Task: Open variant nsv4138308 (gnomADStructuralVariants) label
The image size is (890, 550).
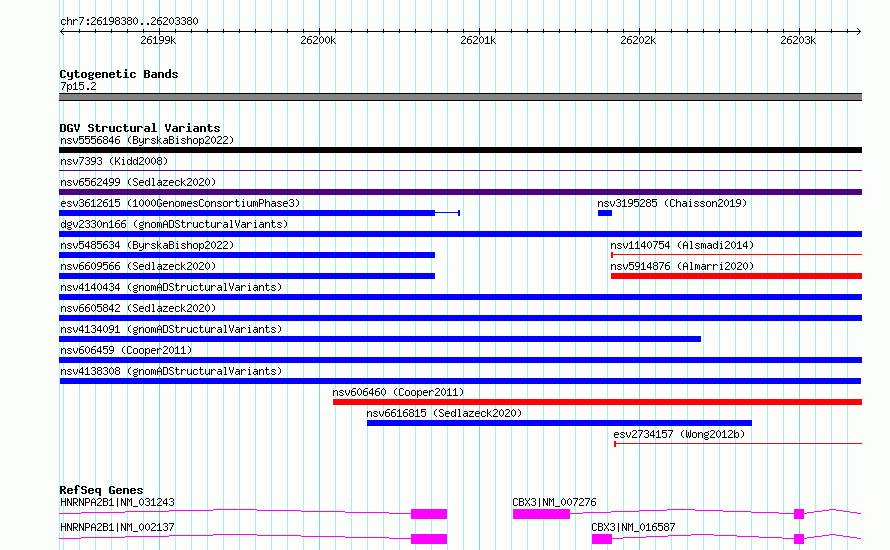Action: point(171,371)
